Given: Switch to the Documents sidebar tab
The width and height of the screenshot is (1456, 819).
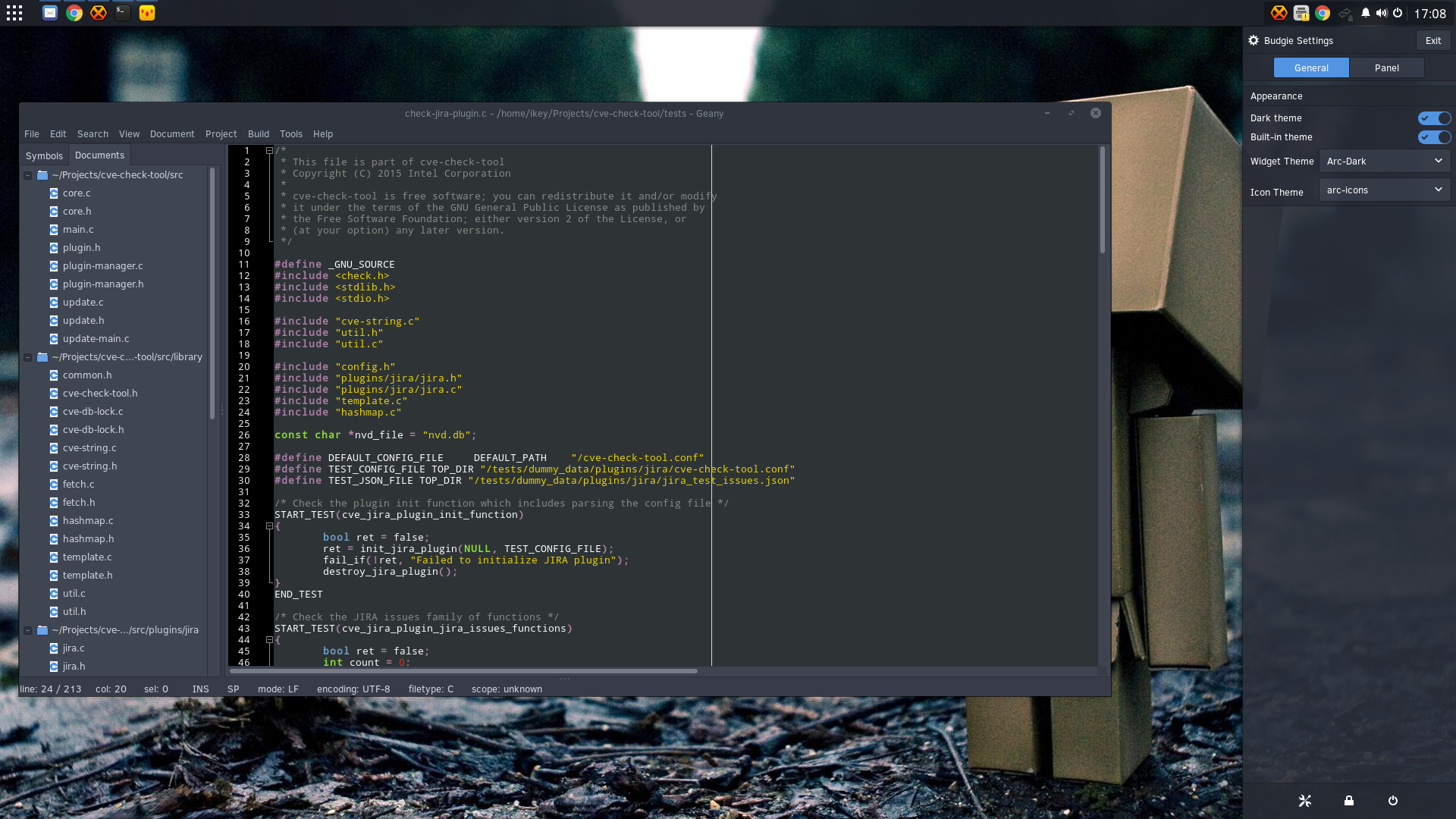Looking at the screenshot, I should pyautogui.click(x=99, y=155).
